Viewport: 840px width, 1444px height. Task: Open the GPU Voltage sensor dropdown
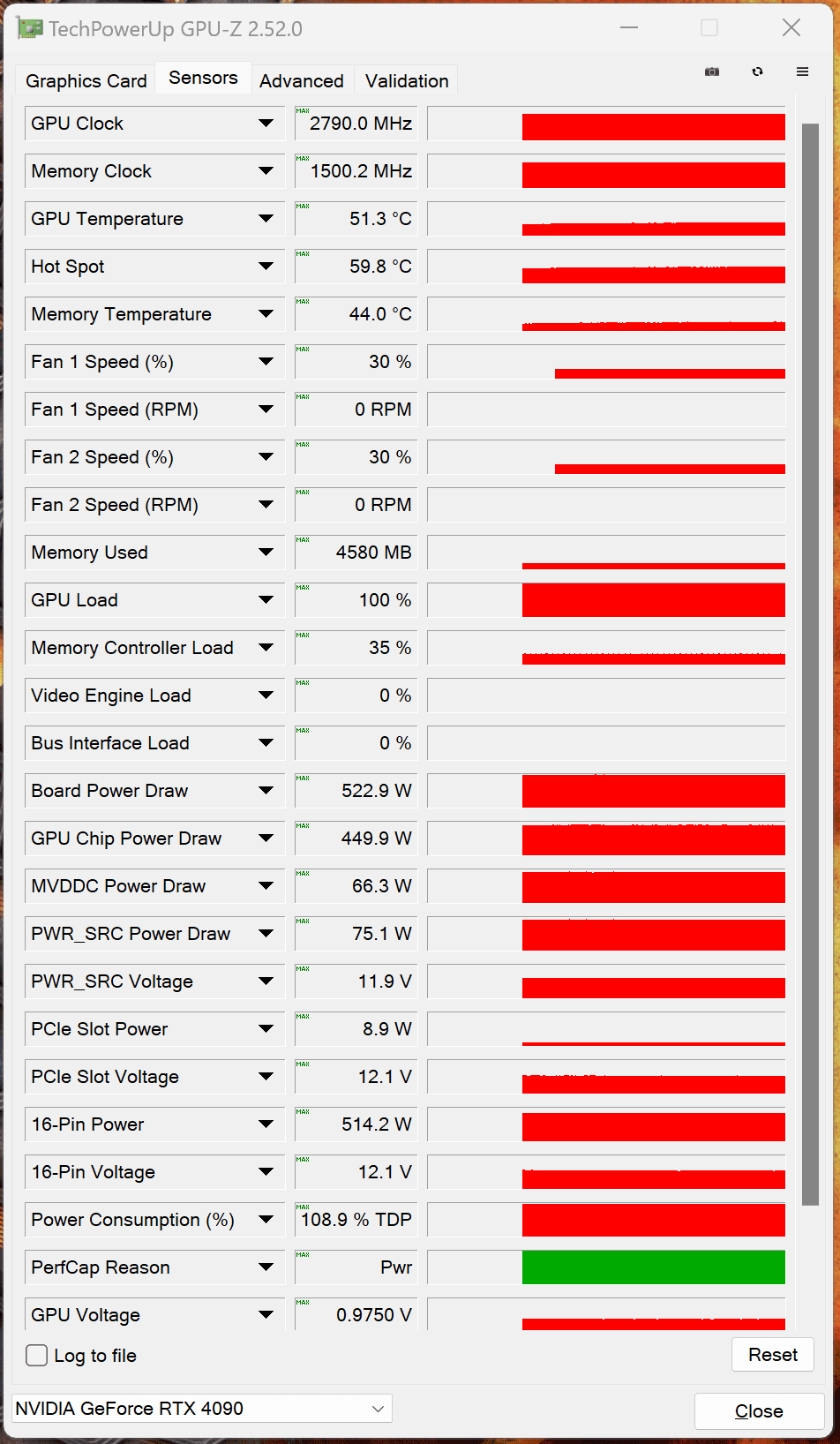(x=266, y=1315)
